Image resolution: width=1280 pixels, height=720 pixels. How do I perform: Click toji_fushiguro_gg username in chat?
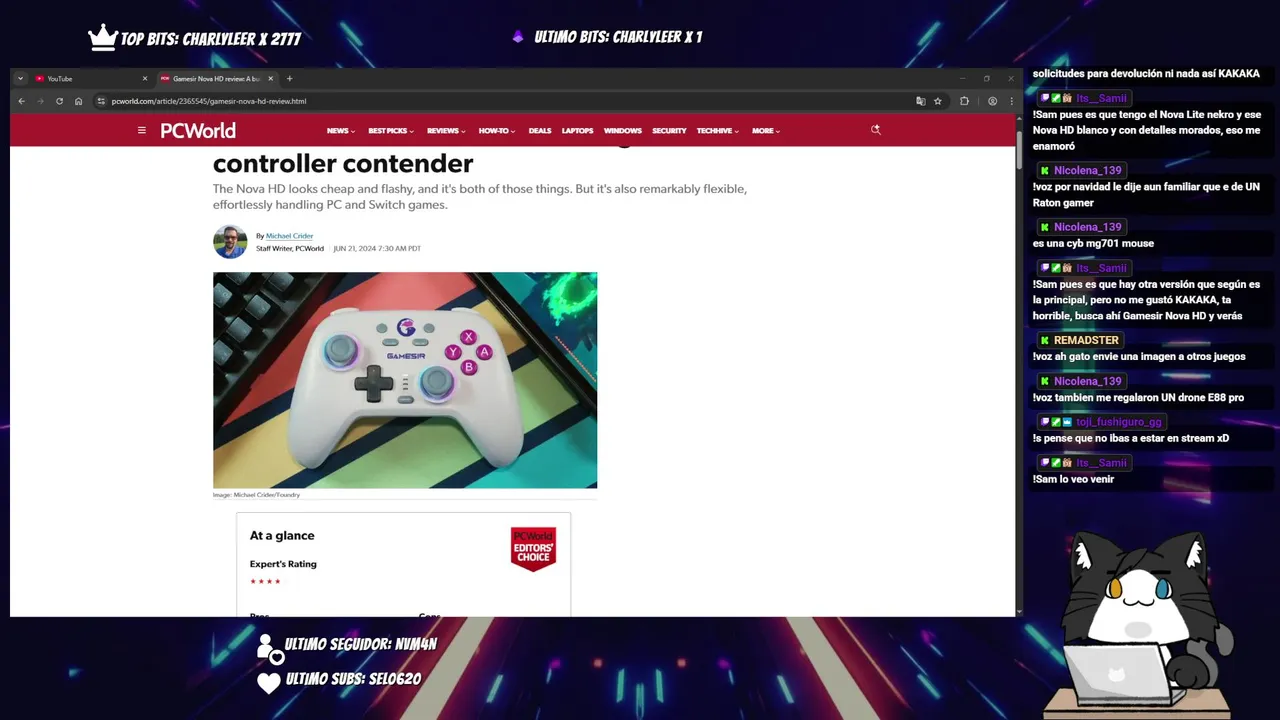[1118, 422]
